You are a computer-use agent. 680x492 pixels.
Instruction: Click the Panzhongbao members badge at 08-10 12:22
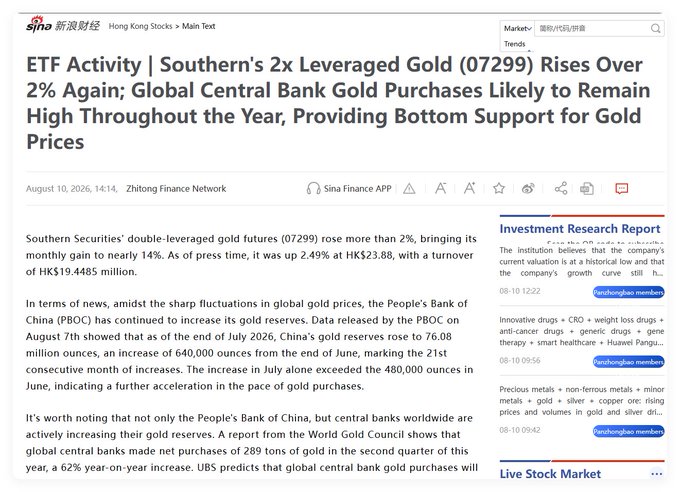(x=628, y=292)
